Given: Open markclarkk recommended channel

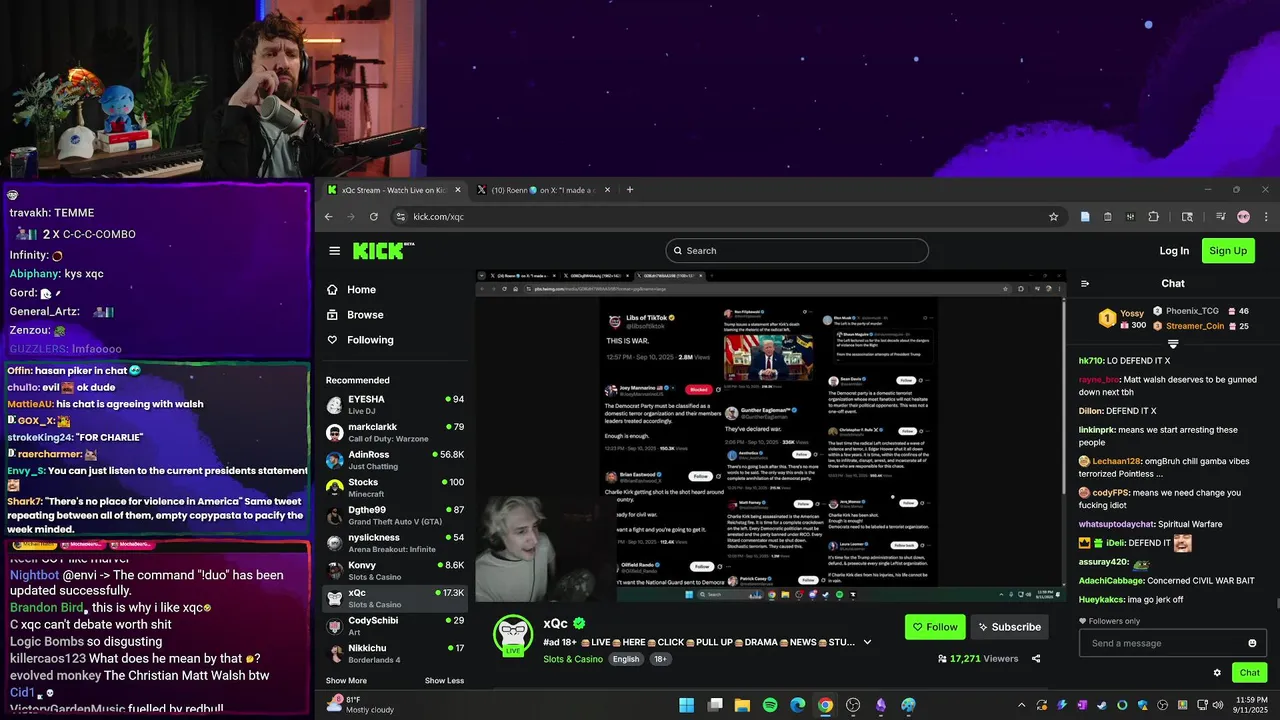Looking at the screenshot, I should [395, 432].
